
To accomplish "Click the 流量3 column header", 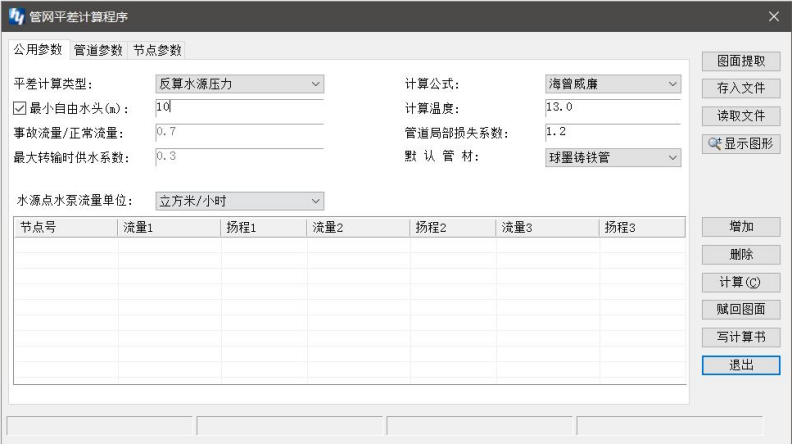I will pos(547,227).
